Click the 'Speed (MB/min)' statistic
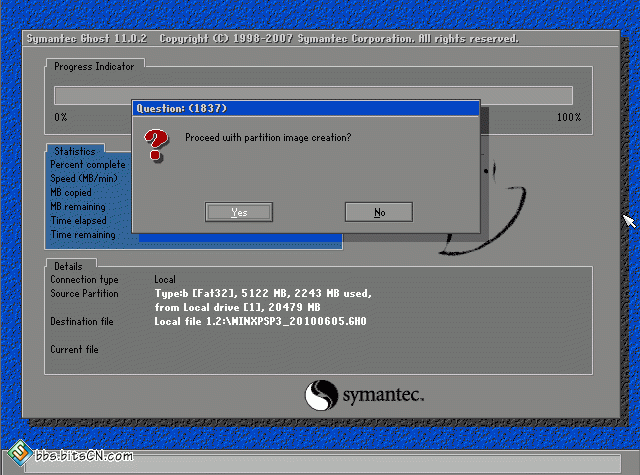Image resolution: width=640 pixels, height=475 pixels. [x=84, y=179]
